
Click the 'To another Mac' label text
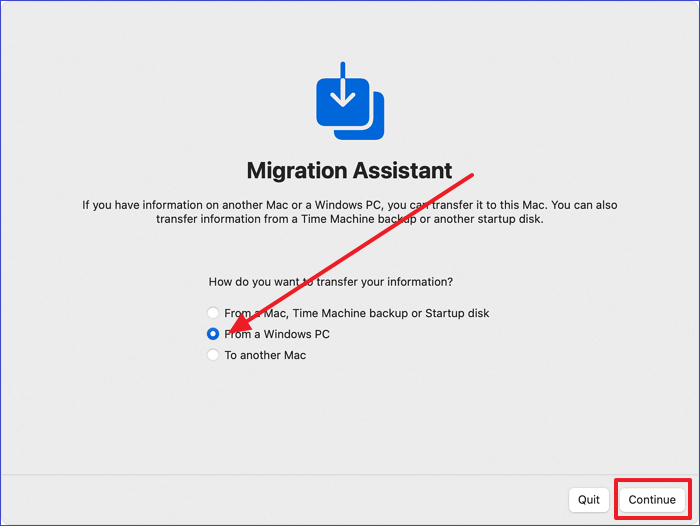(x=265, y=355)
